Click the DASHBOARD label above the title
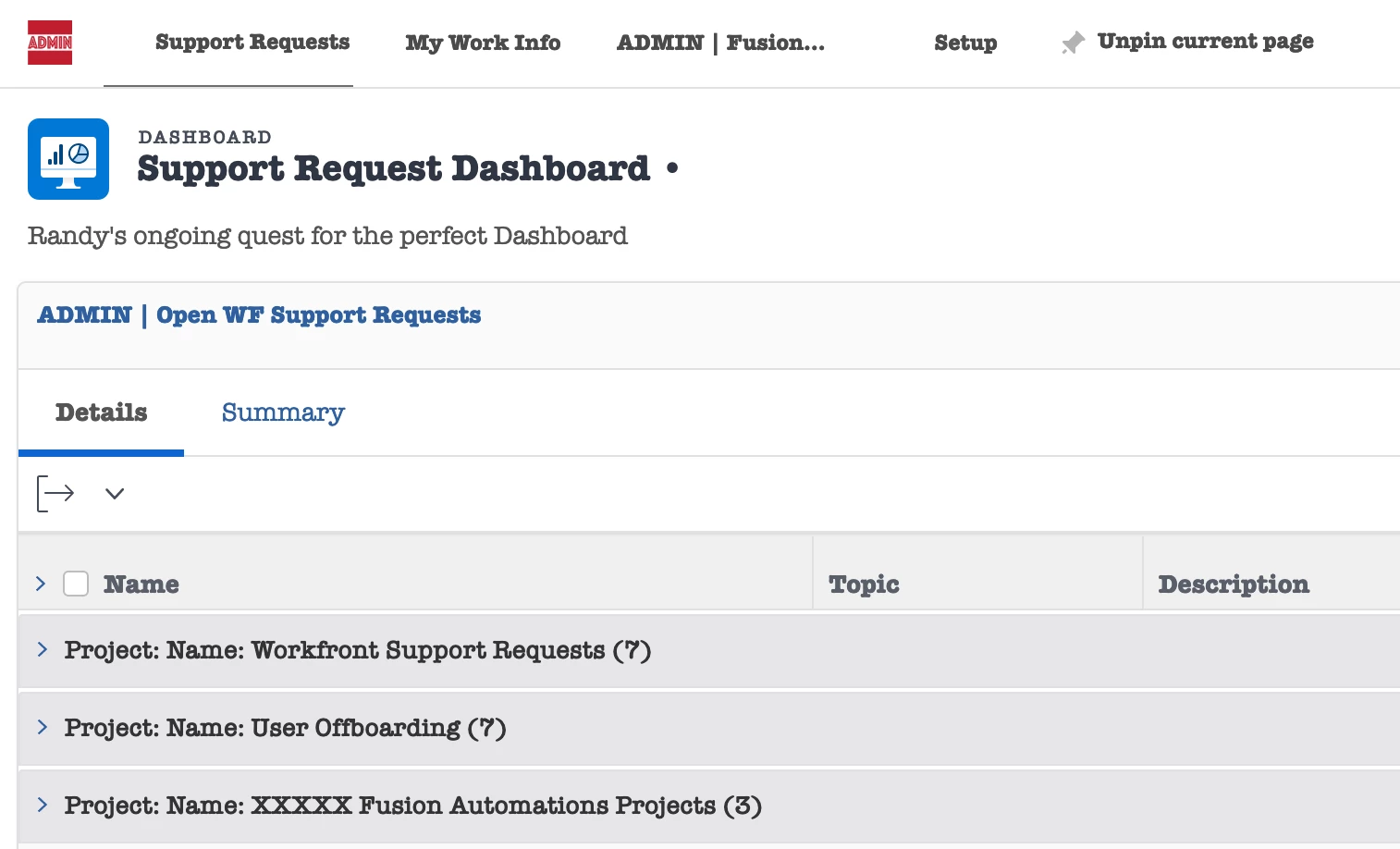The height and width of the screenshot is (849, 1400). (205, 137)
